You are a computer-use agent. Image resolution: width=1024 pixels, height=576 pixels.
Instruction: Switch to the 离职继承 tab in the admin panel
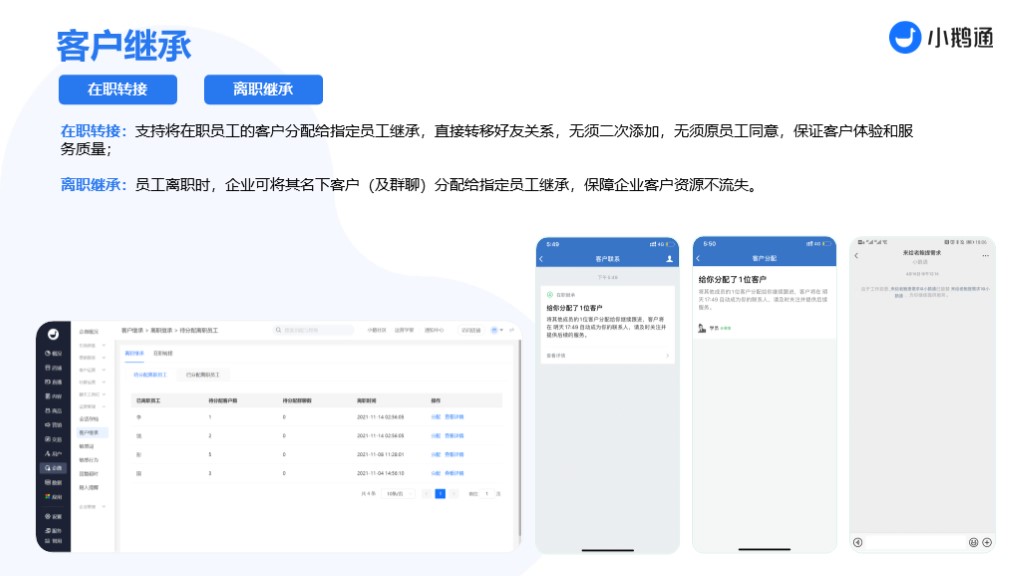(x=134, y=353)
